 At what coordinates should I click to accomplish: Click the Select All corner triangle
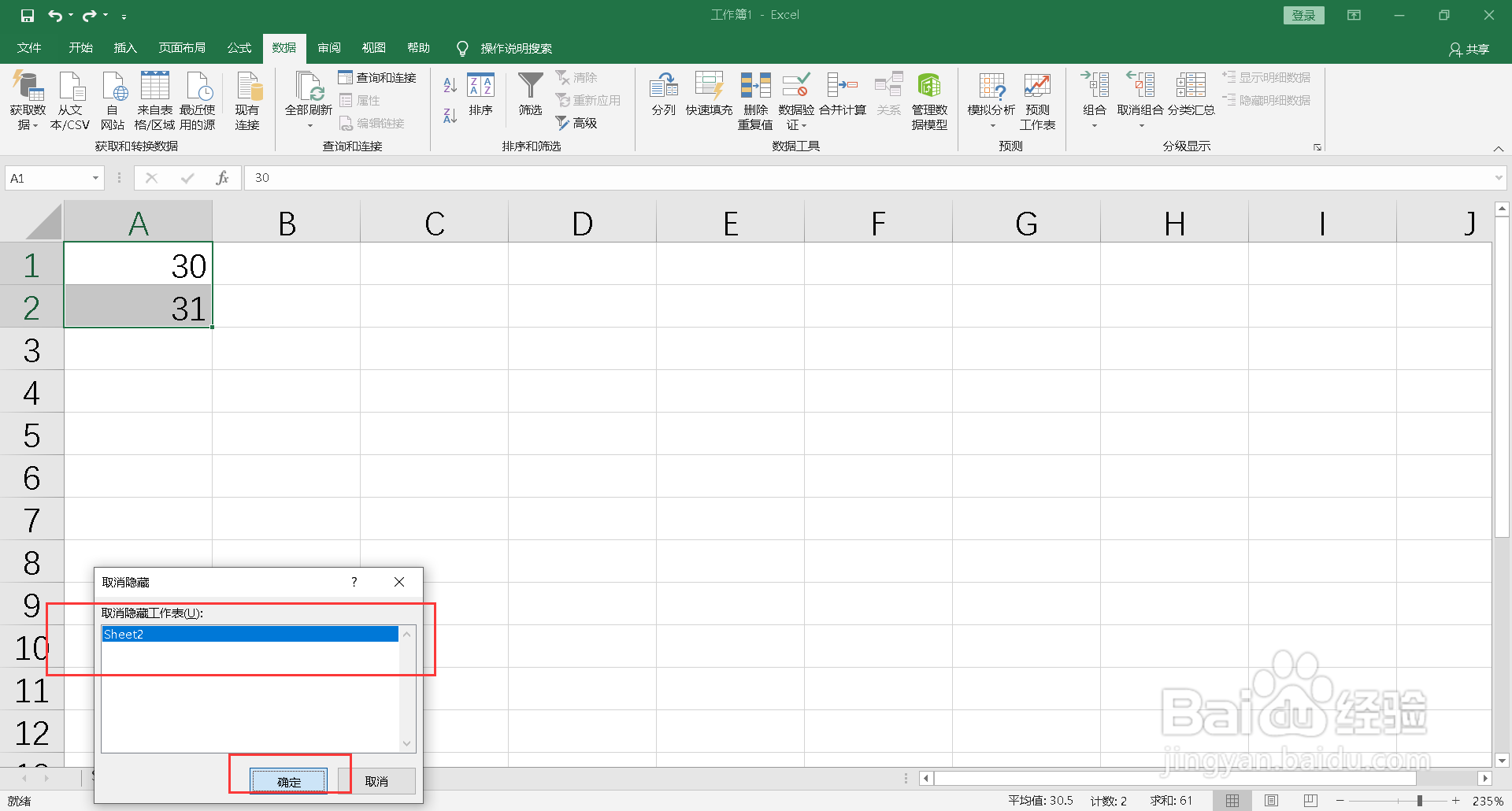click(x=44, y=223)
